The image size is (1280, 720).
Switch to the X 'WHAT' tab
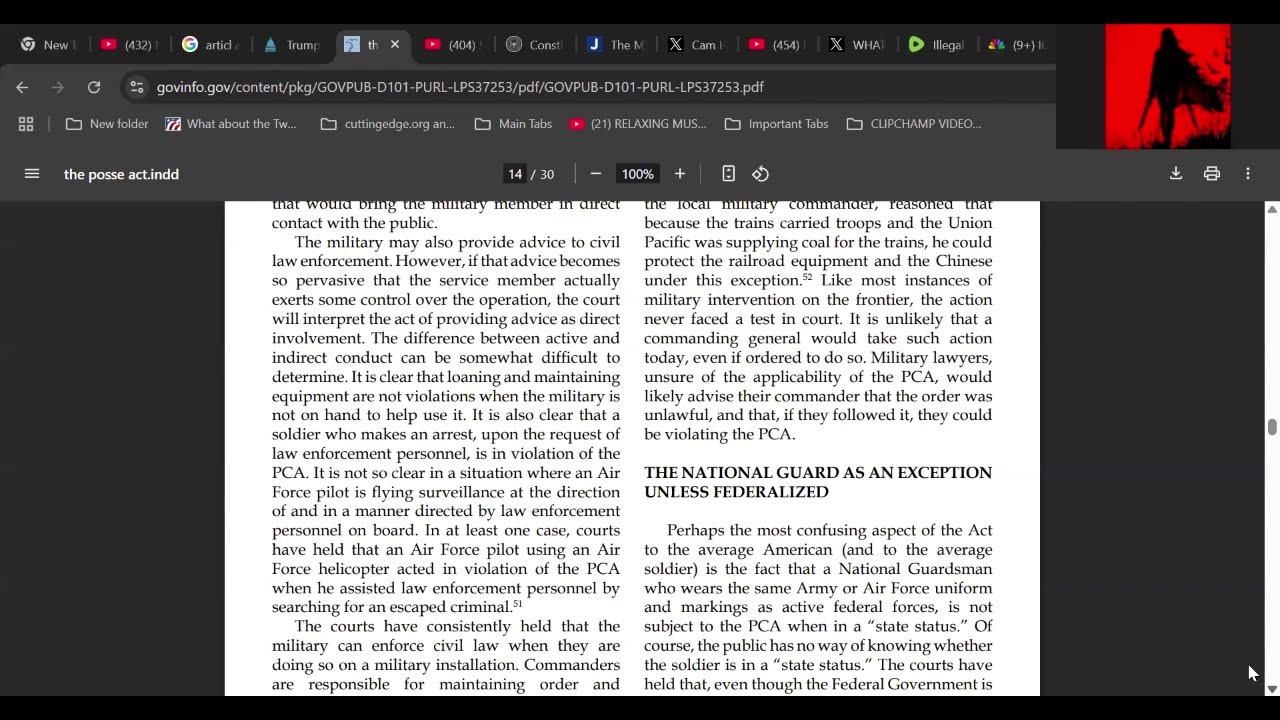[858, 45]
